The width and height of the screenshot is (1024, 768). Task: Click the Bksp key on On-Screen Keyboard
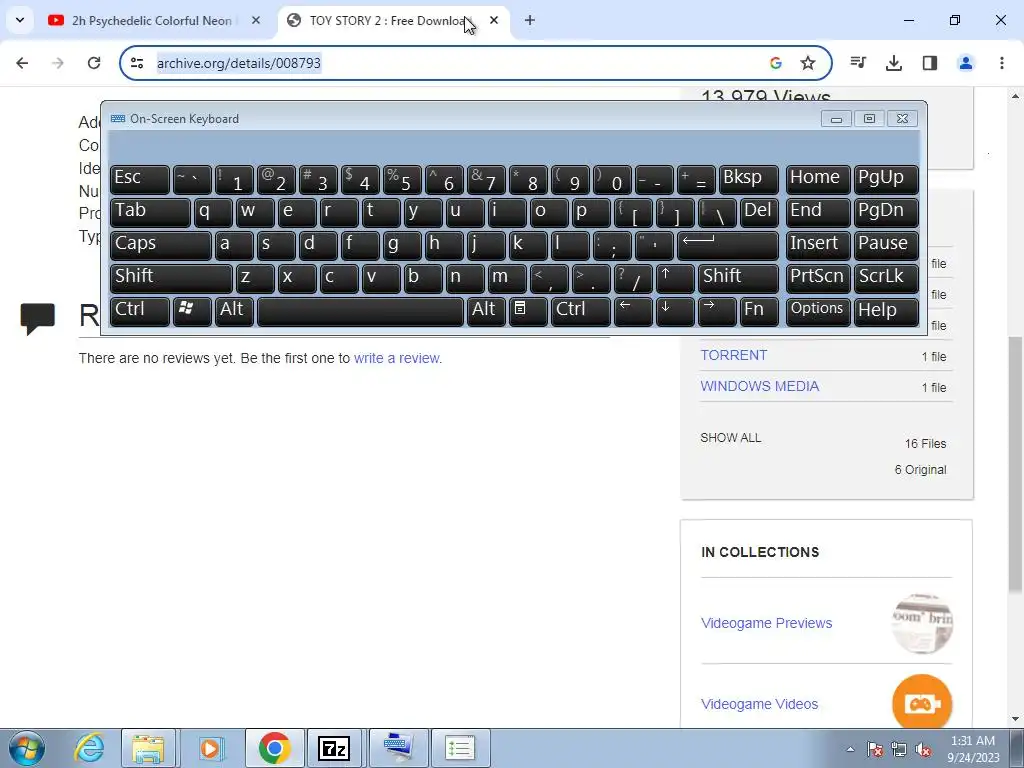pyautogui.click(x=748, y=178)
